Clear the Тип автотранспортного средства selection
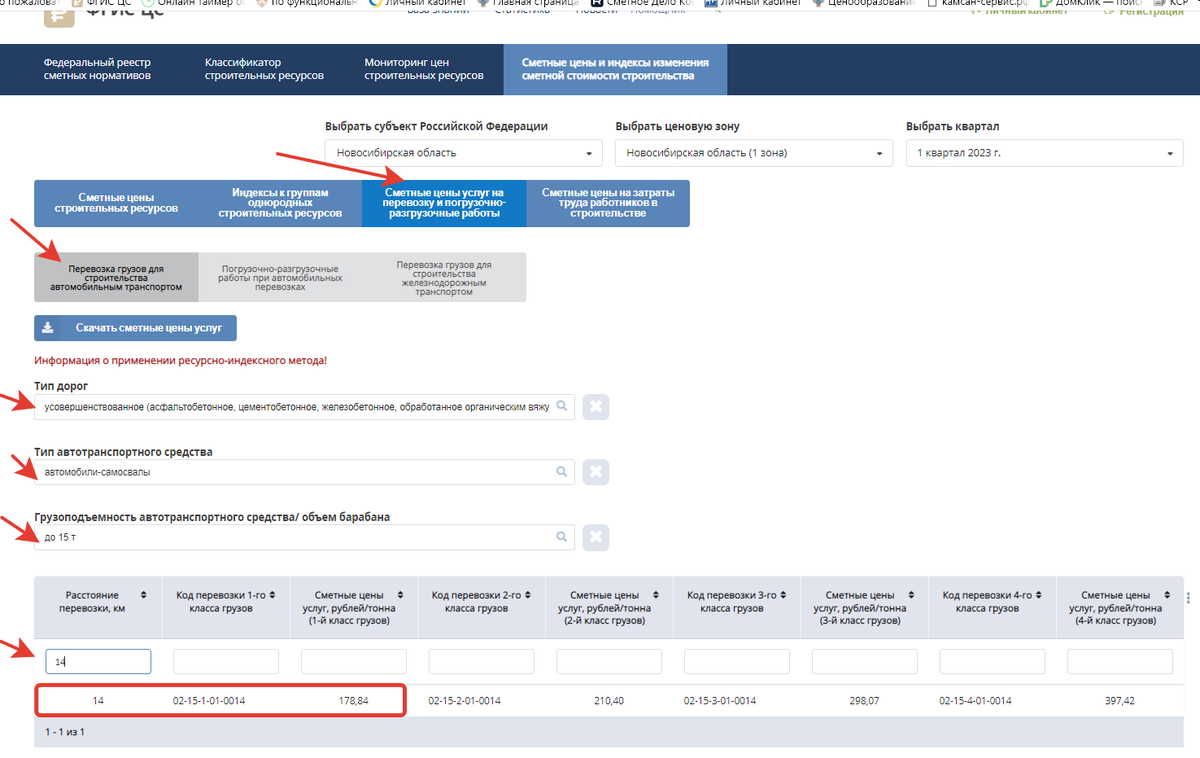Viewport: 1200px width, 758px height. pos(596,472)
